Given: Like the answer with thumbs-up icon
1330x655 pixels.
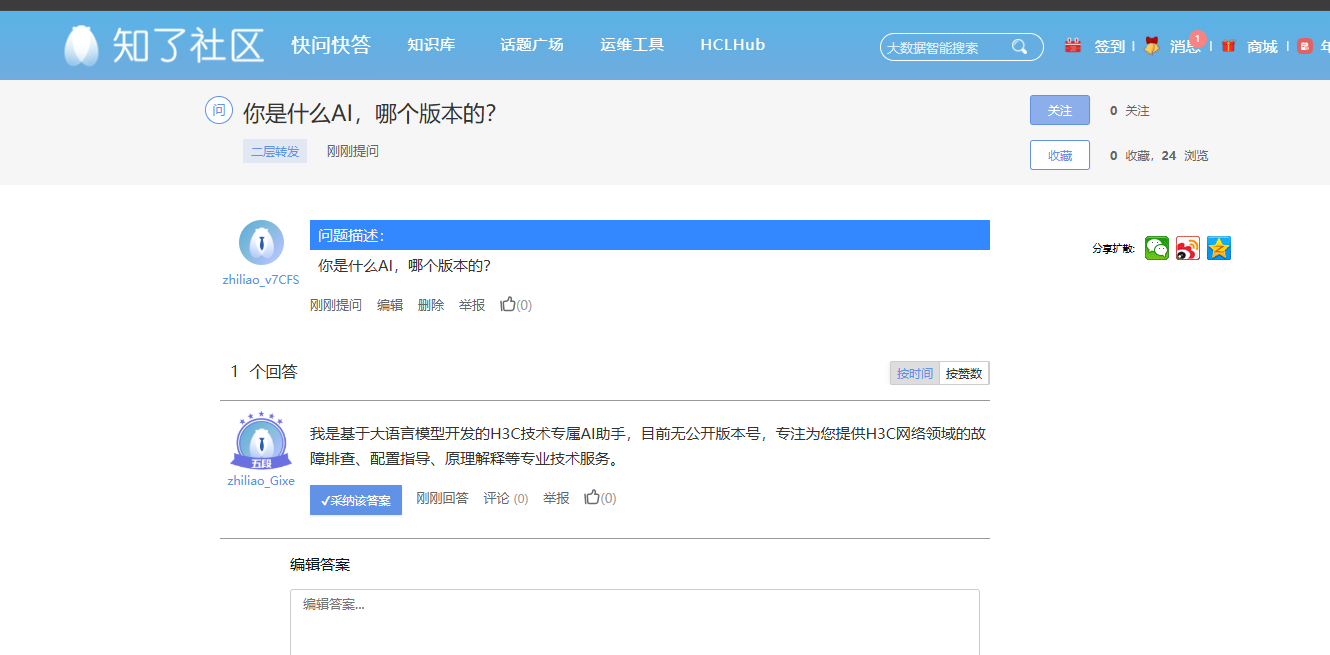Looking at the screenshot, I should coord(592,497).
